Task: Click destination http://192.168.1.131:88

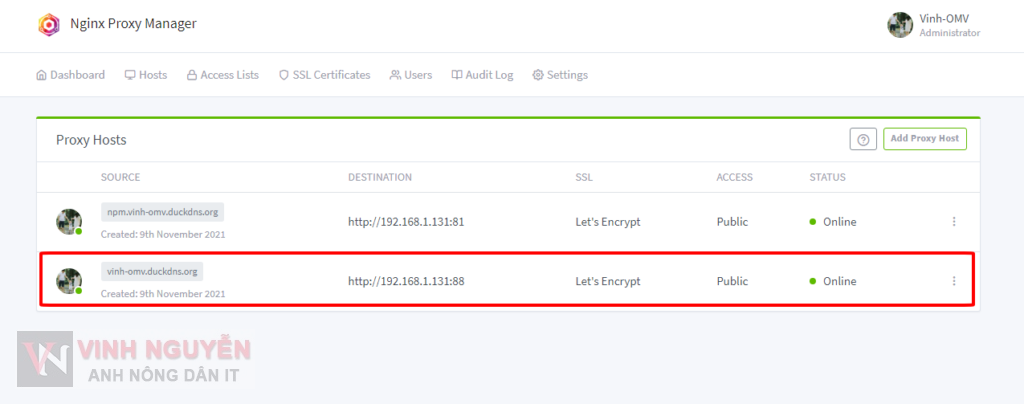Action: (406, 281)
